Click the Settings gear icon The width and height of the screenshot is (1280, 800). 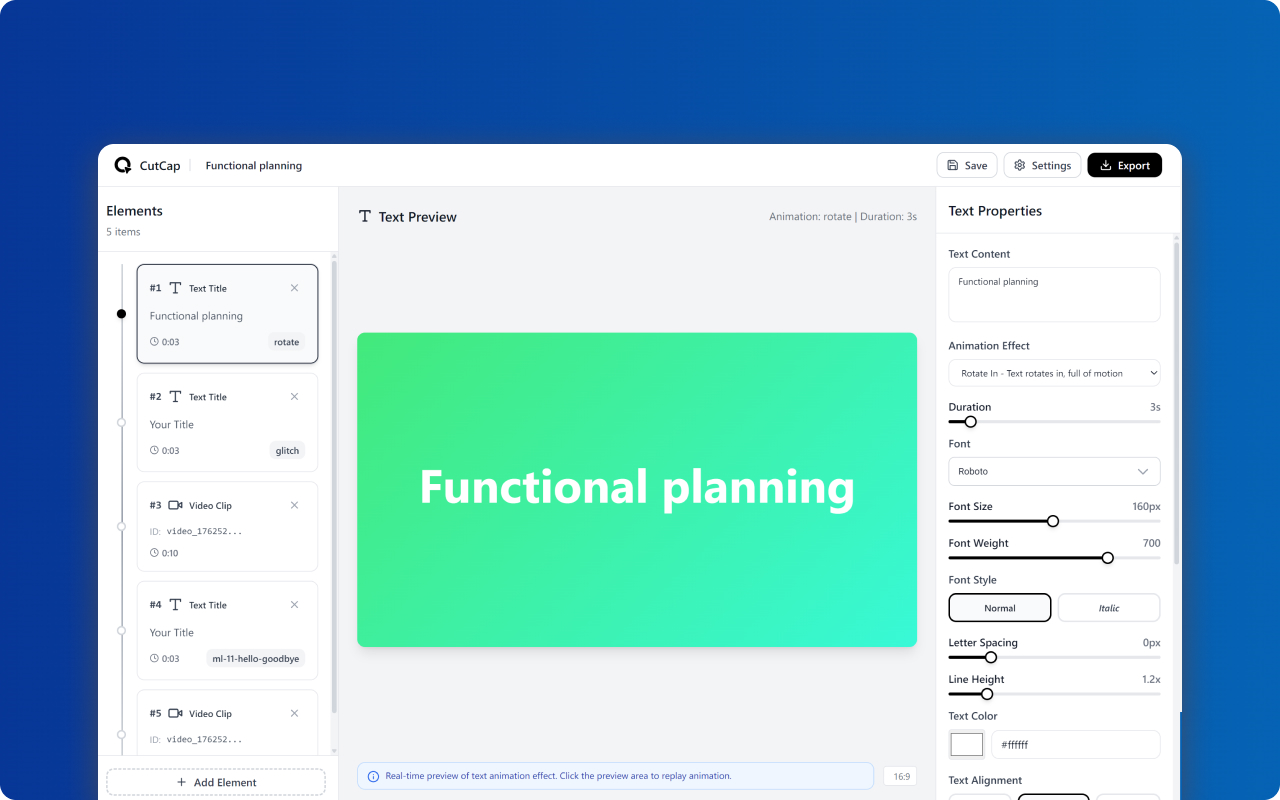(1018, 164)
